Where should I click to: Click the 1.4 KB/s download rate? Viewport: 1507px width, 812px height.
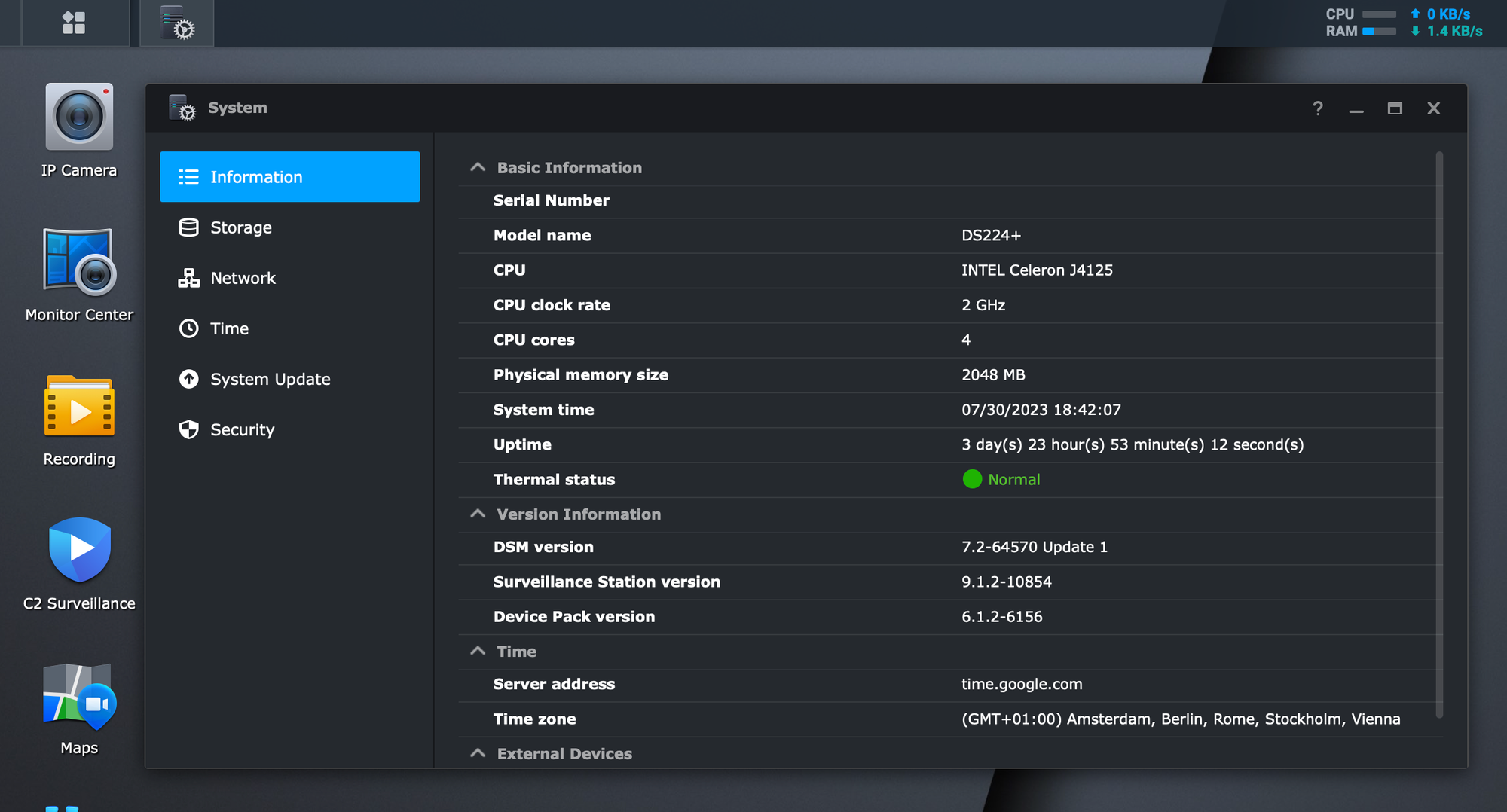click(1454, 31)
